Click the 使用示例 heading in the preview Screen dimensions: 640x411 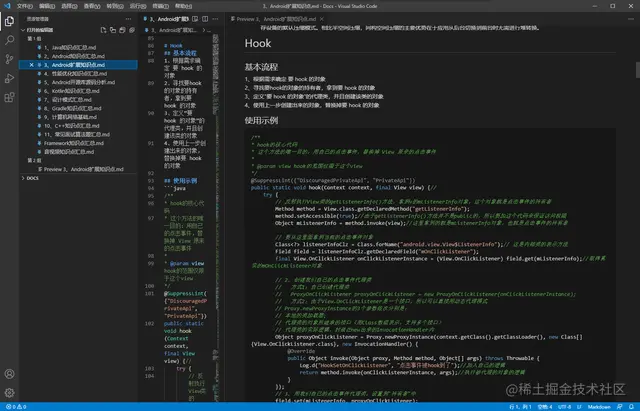click(x=261, y=120)
